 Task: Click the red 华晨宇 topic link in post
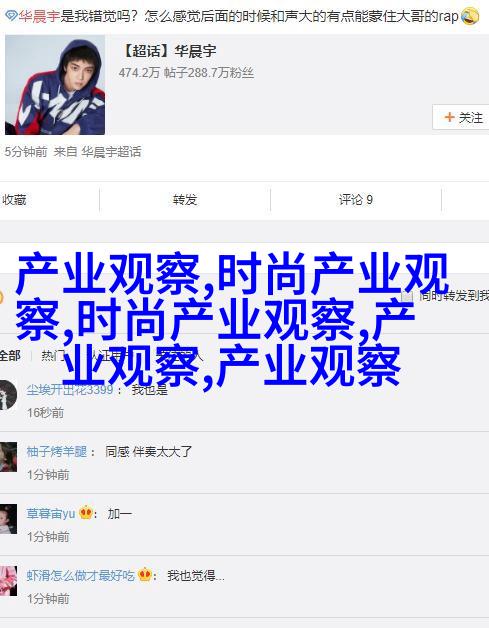point(38,16)
